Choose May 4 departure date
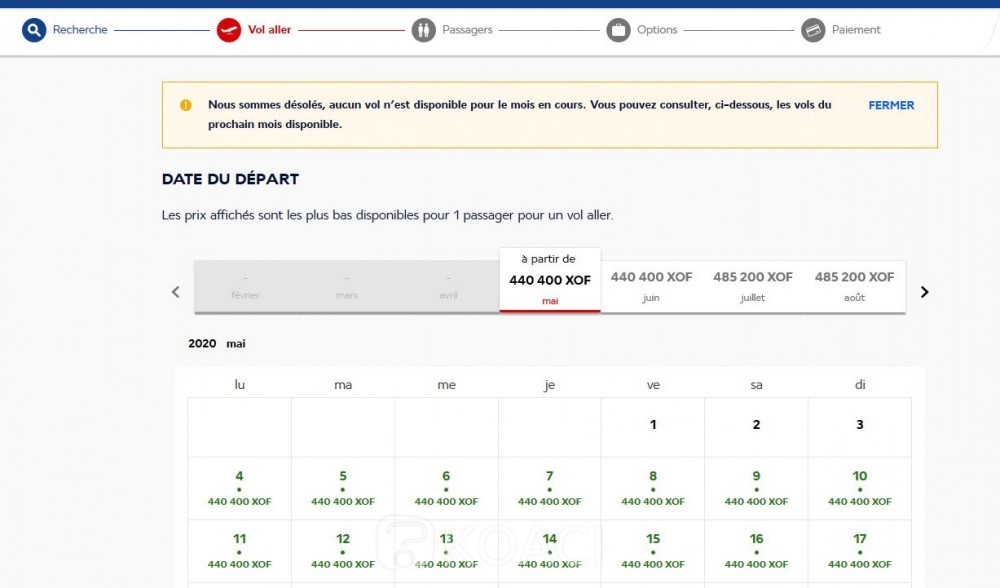The image size is (1000, 588). click(239, 488)
